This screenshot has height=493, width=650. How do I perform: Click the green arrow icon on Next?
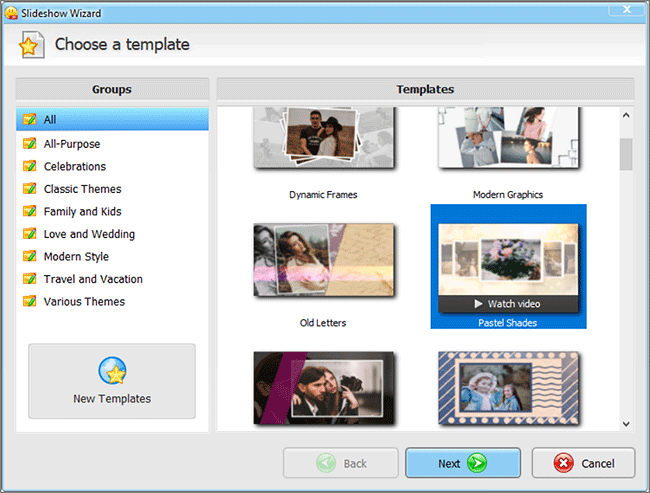coord(477,463)
